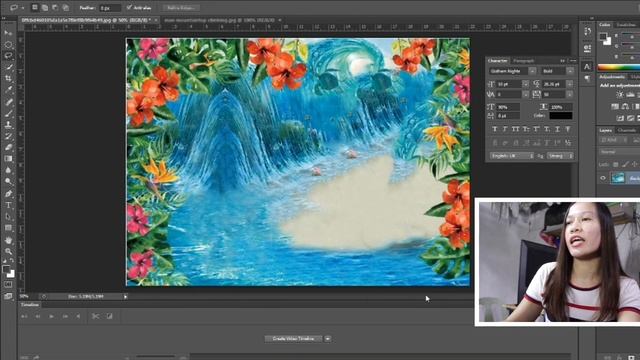Screen dimensions: 640x360
Task: Click the timeline transition icon
Action: click(109, 316)
